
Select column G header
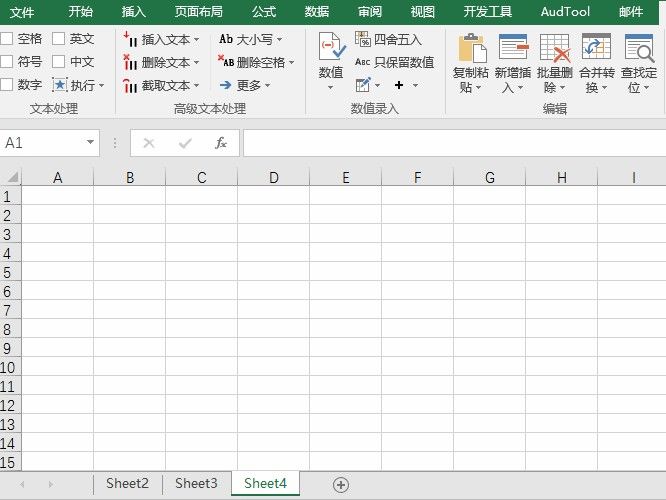(490, 177)
